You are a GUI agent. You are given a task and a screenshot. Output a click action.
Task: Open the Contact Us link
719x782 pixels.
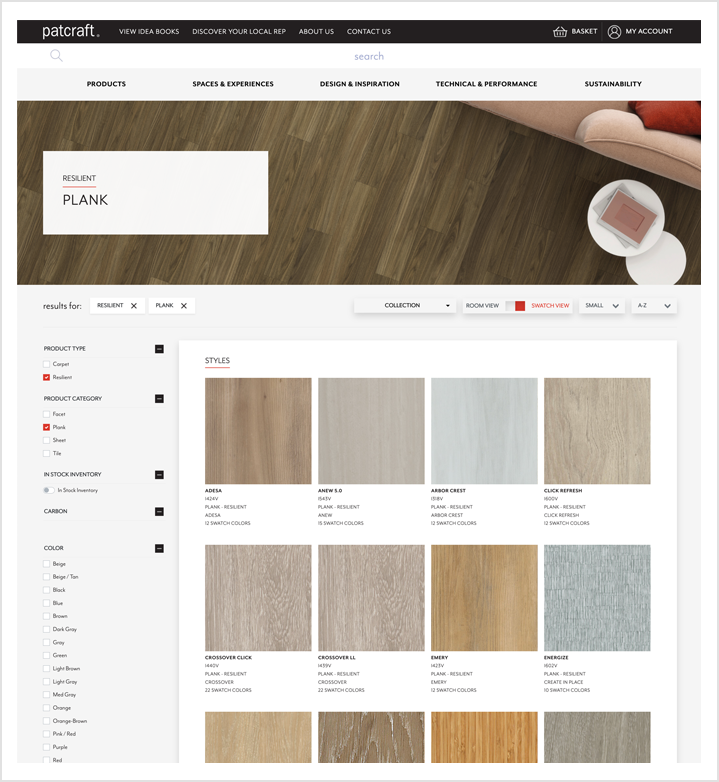368,31
